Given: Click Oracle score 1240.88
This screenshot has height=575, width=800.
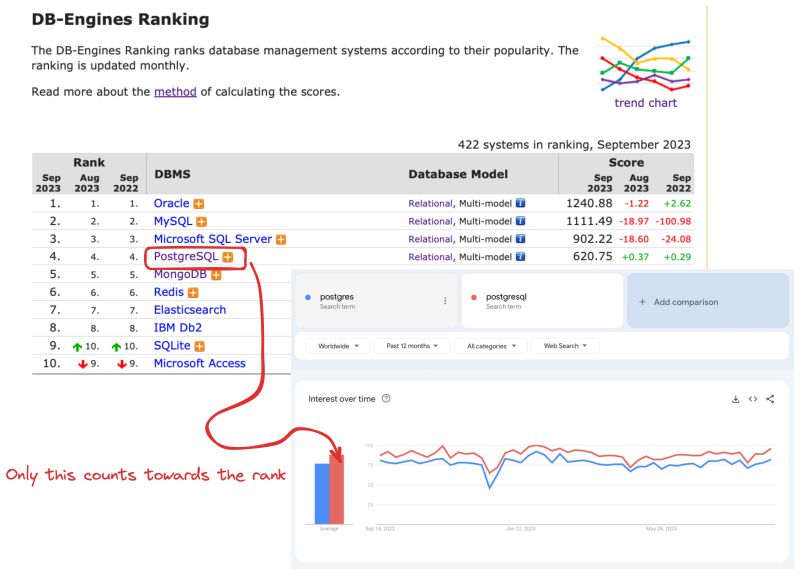Looking at the screenshot, I should 589,203.
